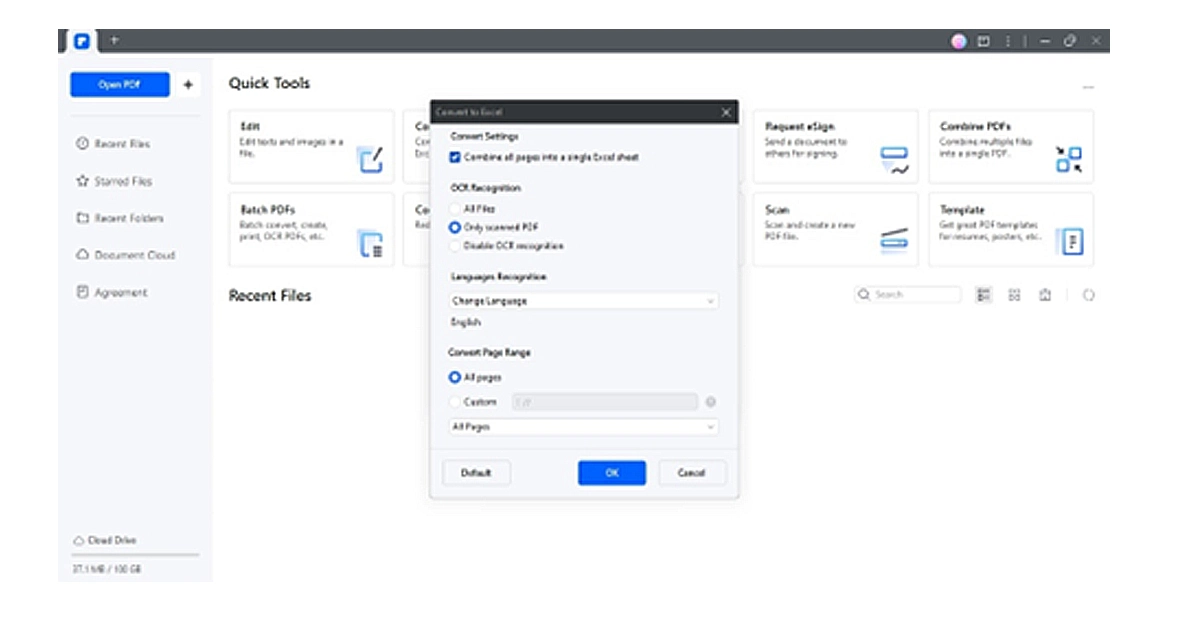This screenshot has height=628, width=1200.
Task: Open the Template card title
Action: click(962, 210)
